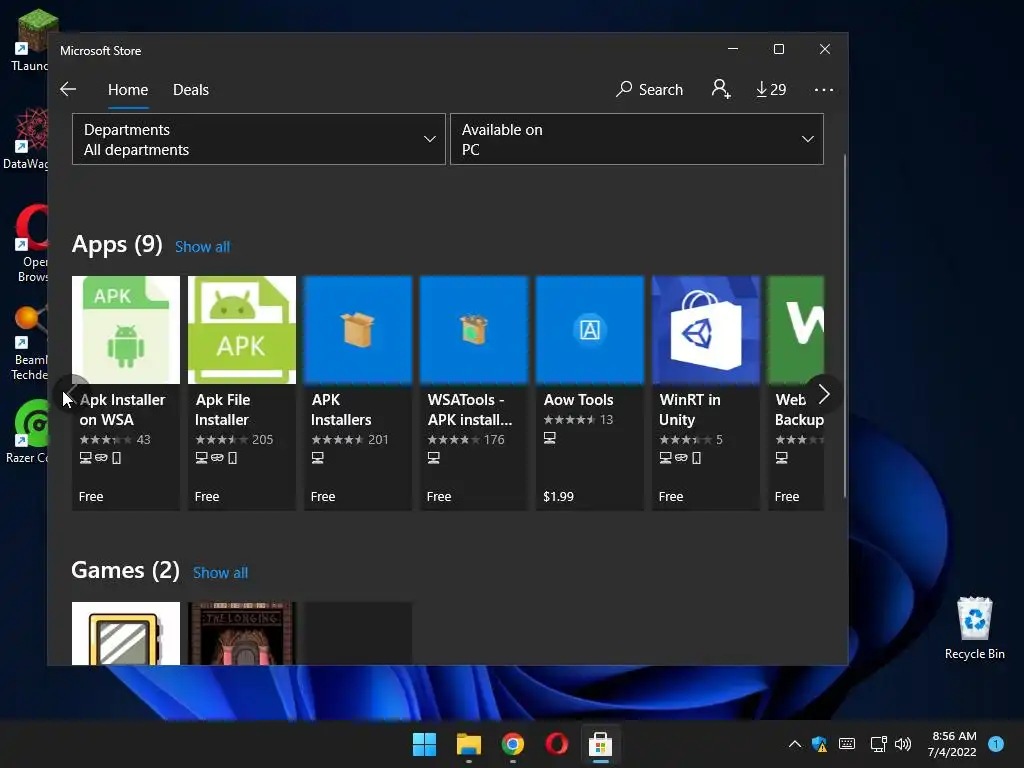Open the touch keyboard tray icon
The width and height of the screenshot is (1024, 768).
click(x=847, y=744)
